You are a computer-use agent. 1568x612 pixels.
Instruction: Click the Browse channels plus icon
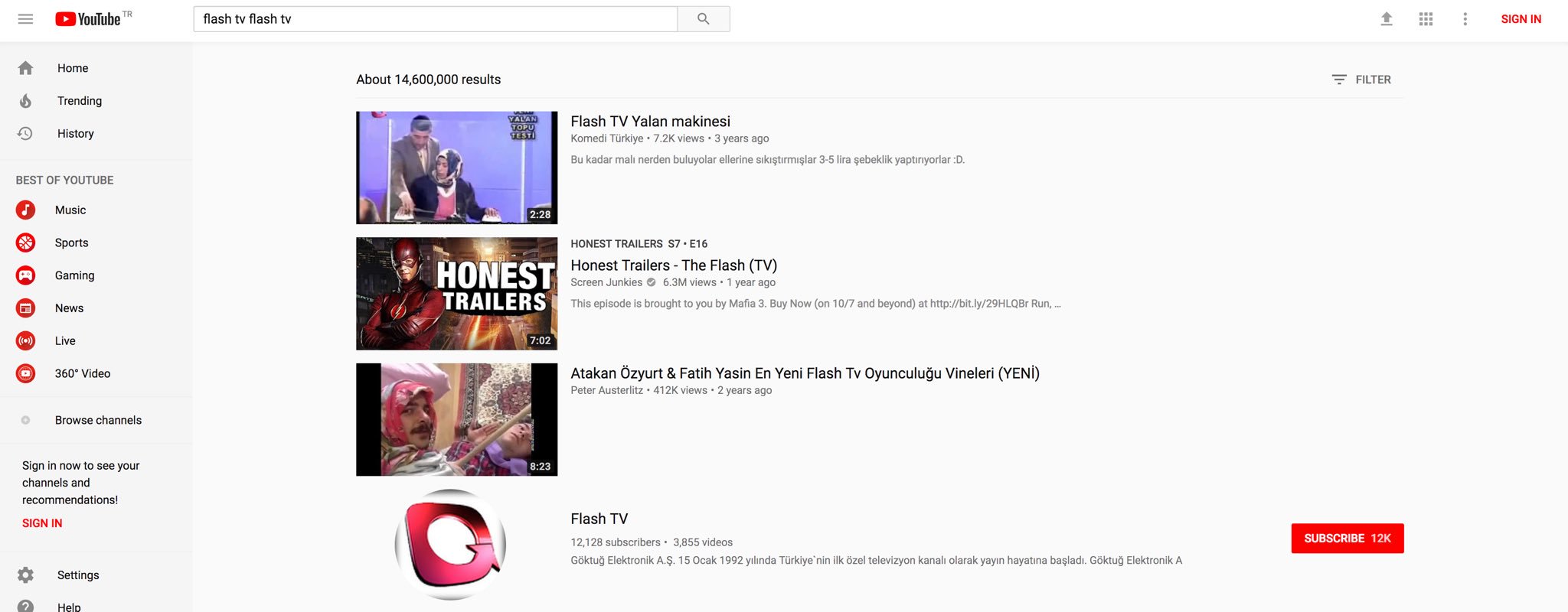[x=25, y=420]
